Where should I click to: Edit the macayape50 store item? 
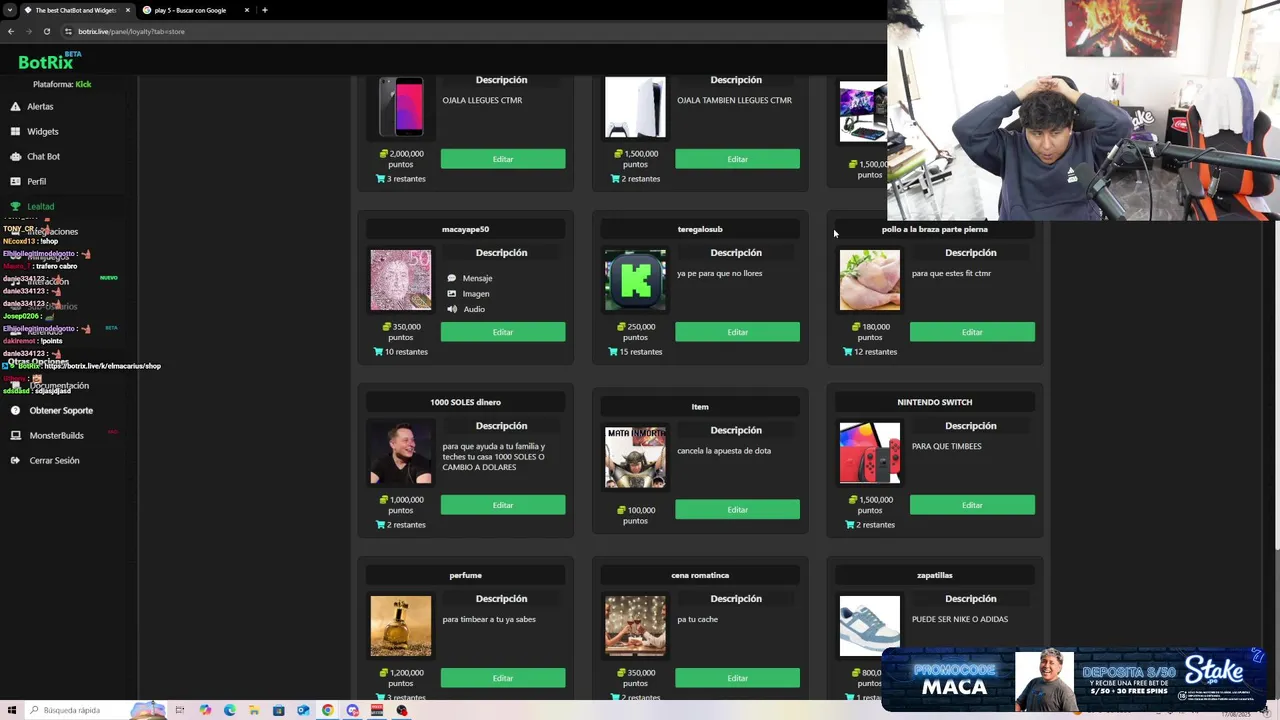coord(503,332)
